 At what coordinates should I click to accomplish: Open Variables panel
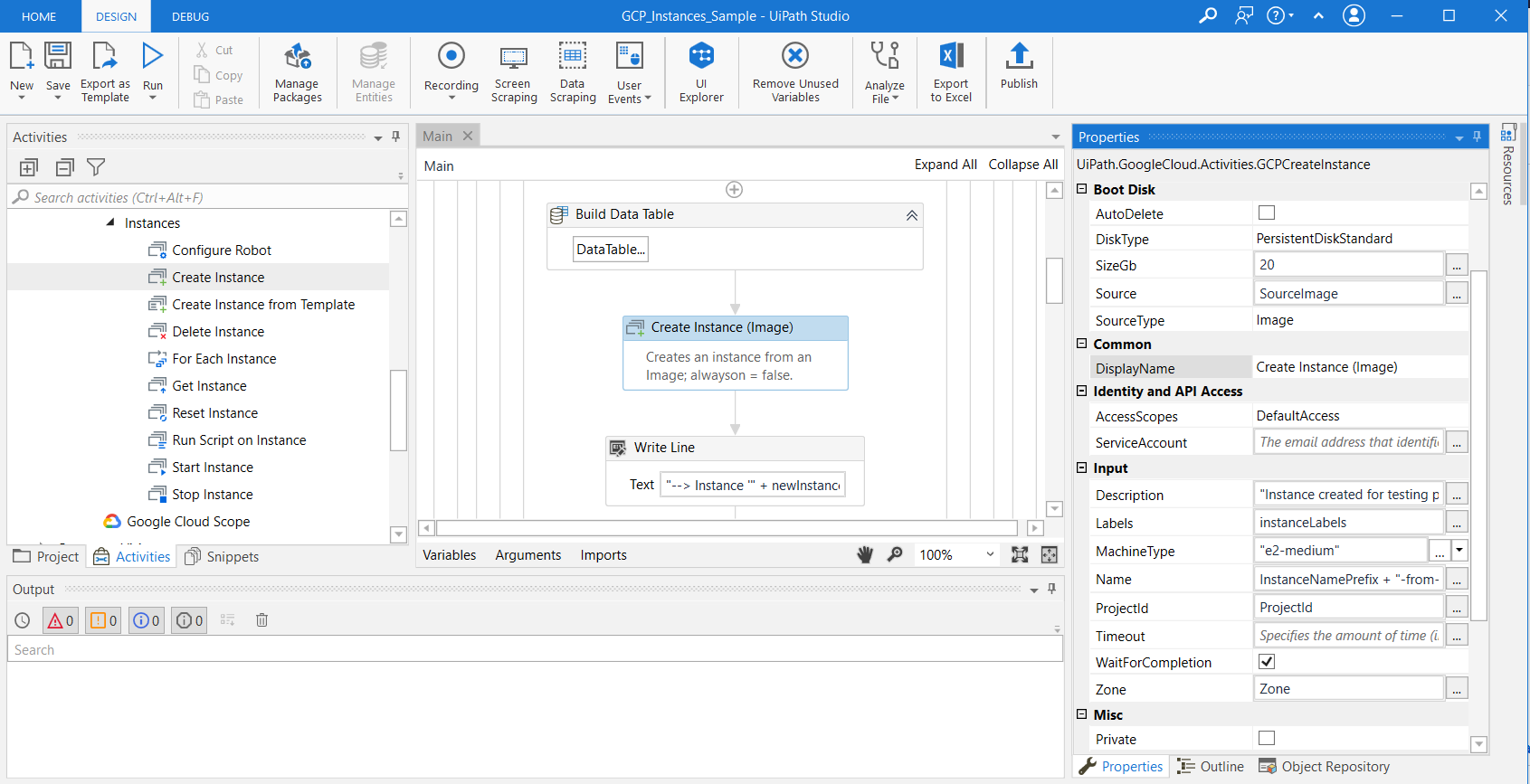pyautogui.click(x=450, y=555)
